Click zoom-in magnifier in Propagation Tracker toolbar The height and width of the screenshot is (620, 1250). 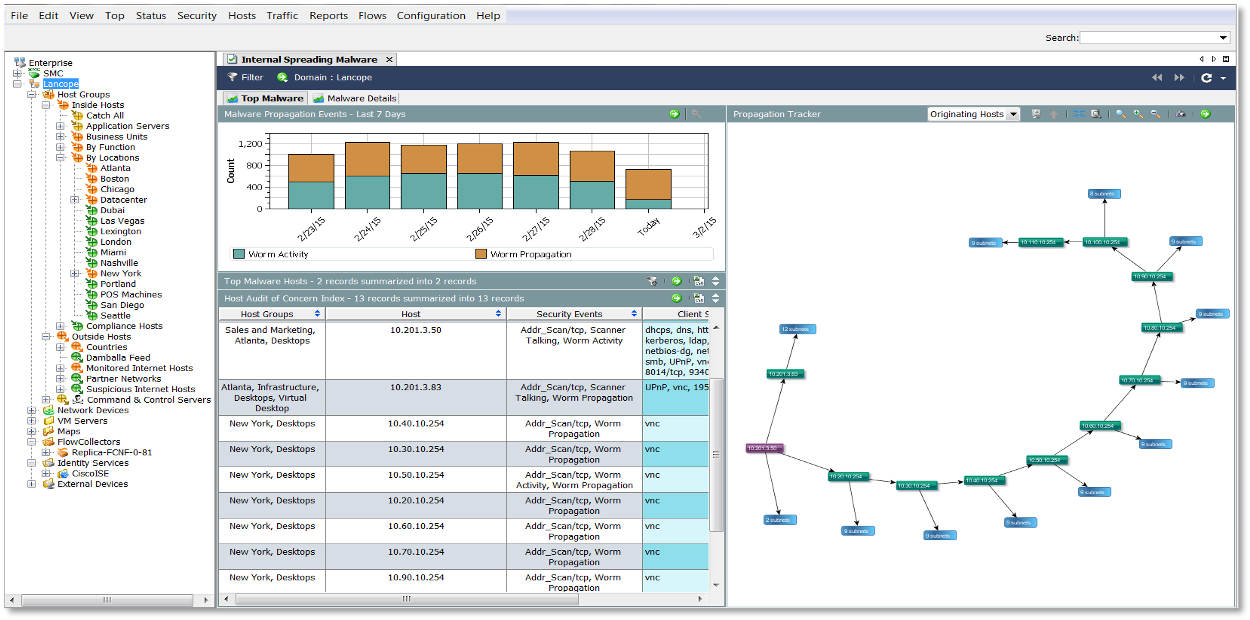point(1138,114)
